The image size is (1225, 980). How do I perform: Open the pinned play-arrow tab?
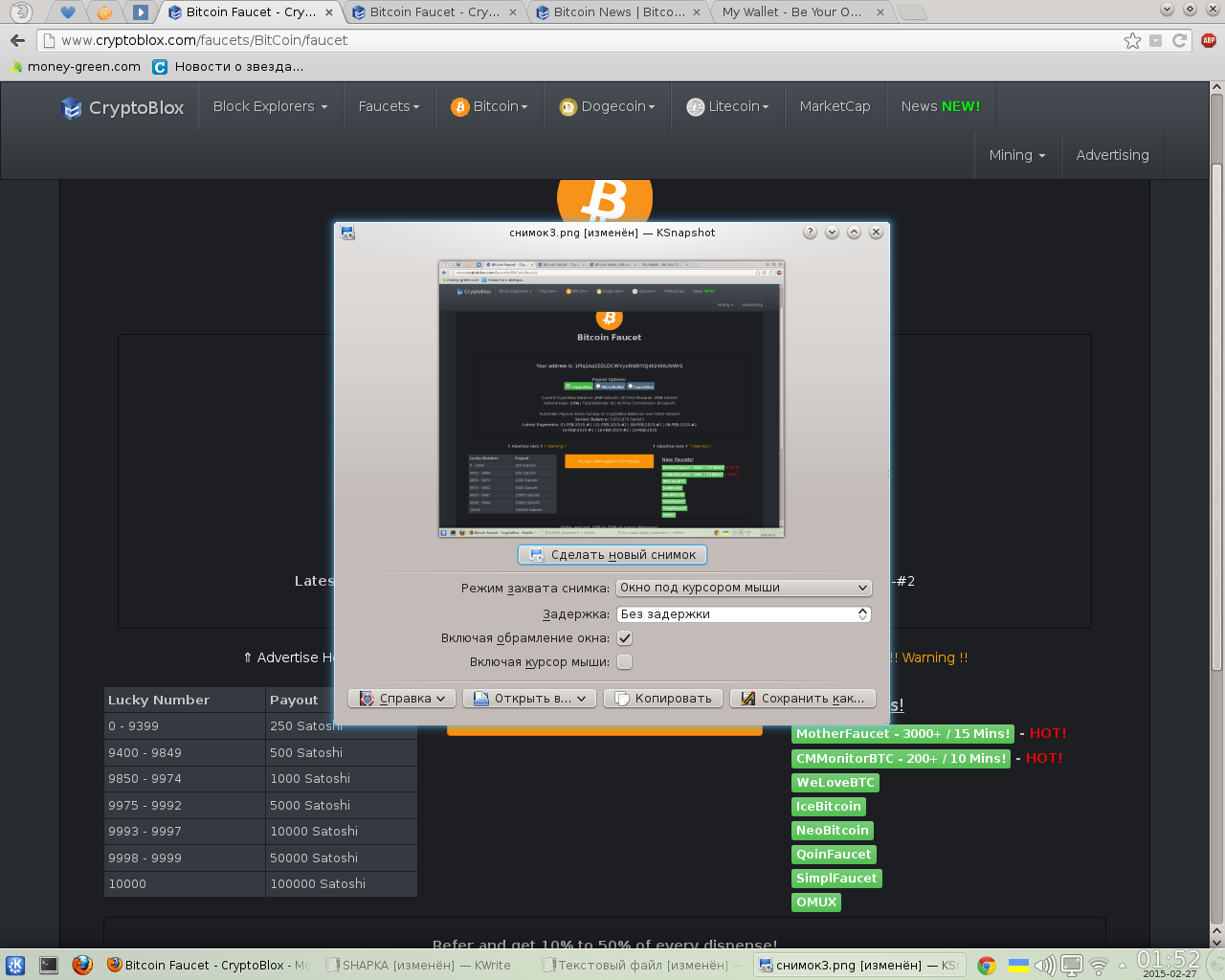(x=141, y=12)
